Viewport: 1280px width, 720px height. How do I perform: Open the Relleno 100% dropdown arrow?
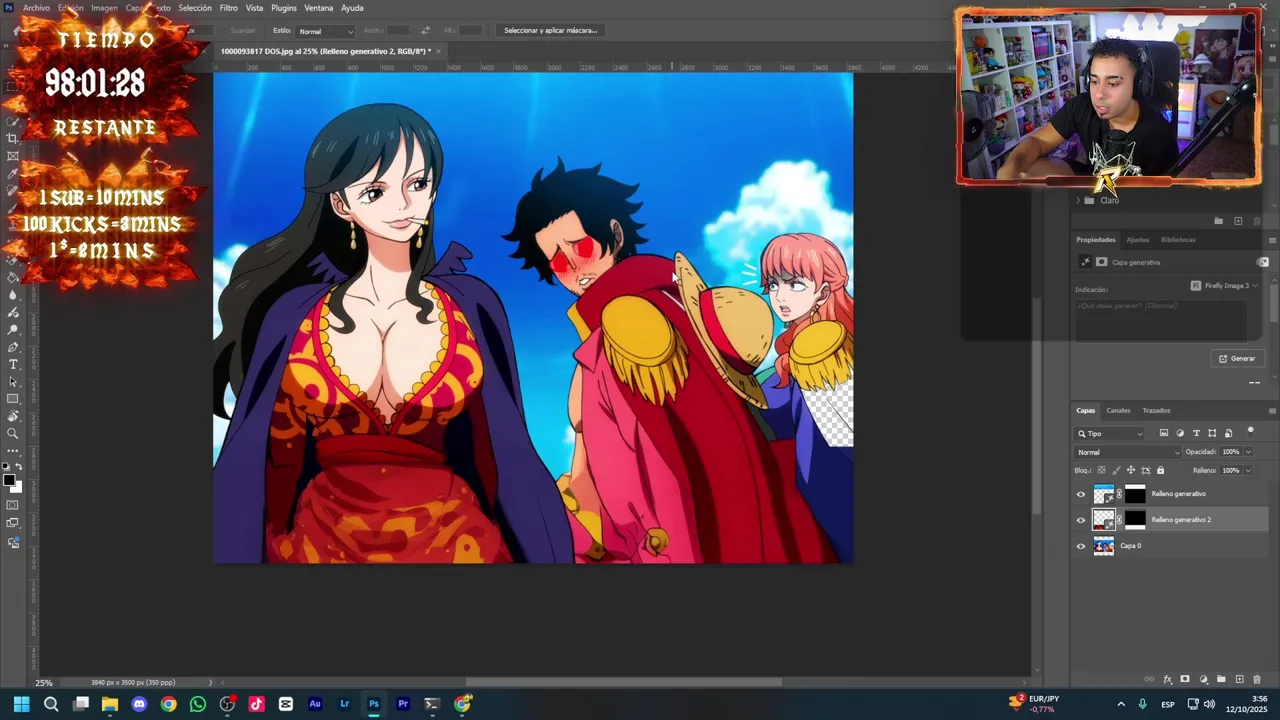(x=1248, y=470)
